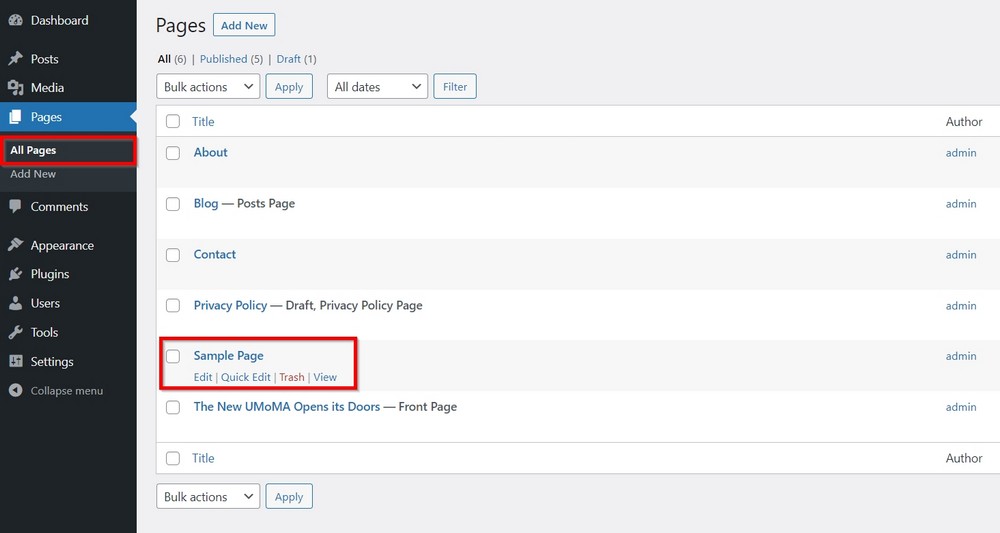Viewport: 1000px width, 533px height.
Task: Open the Tools menu label
Action: pos(44,332)
